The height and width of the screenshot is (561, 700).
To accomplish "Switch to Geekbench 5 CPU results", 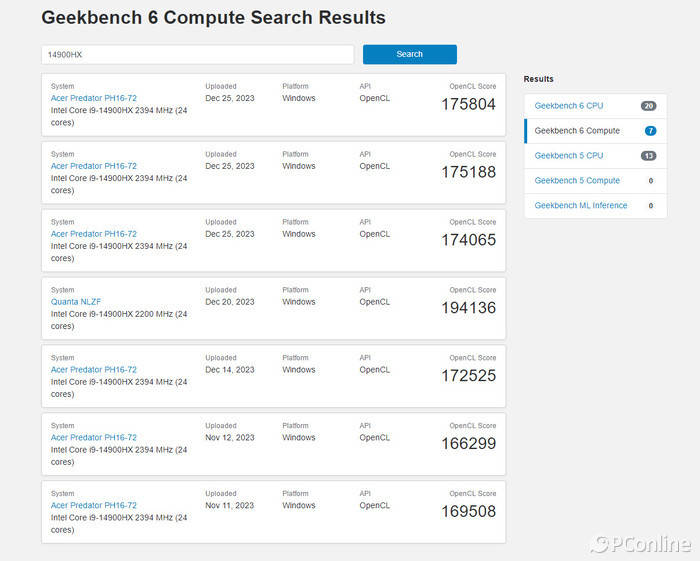I will click(x=569, y=156).
